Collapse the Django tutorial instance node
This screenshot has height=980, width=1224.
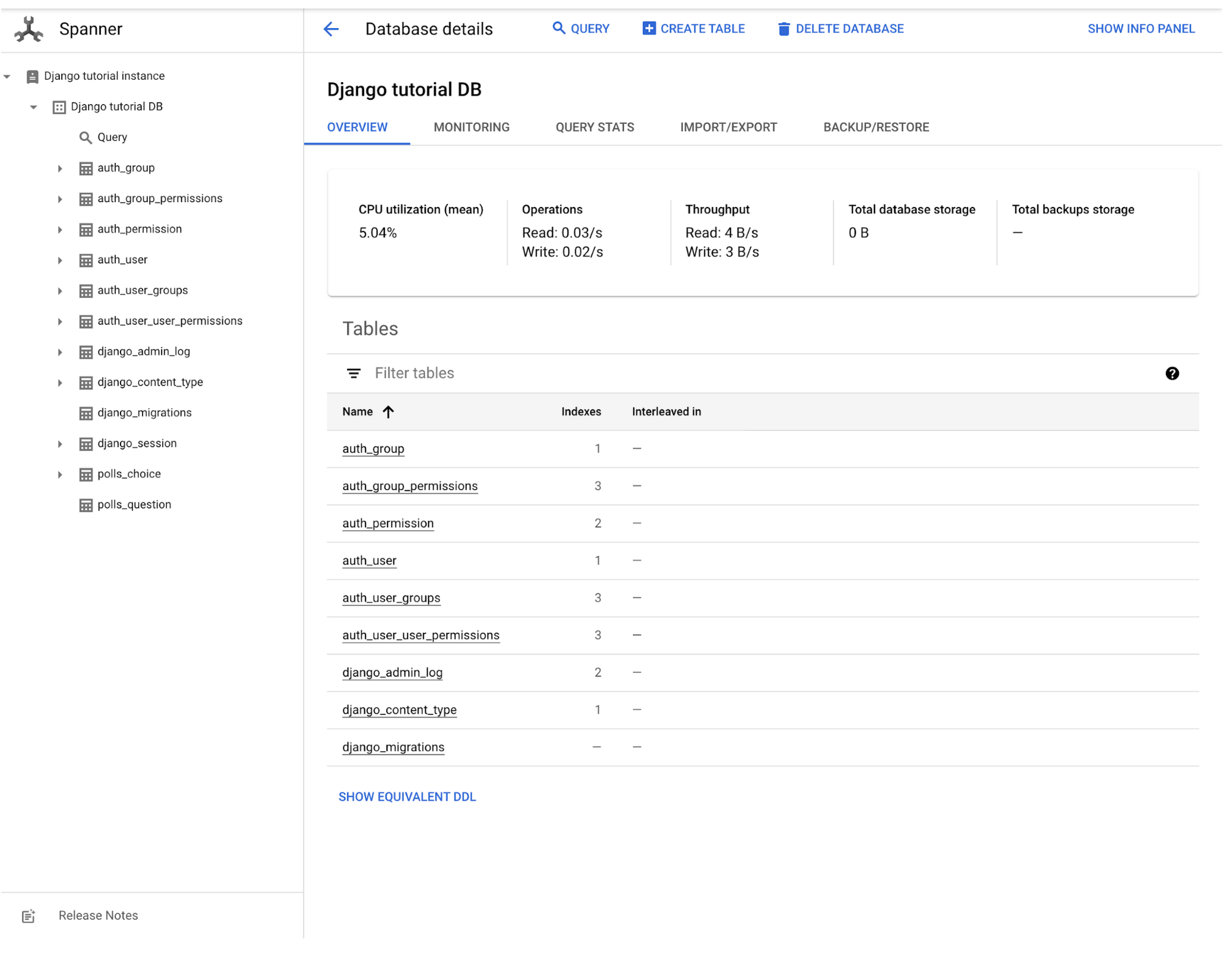pyautogui.click(x=7, y=77)
